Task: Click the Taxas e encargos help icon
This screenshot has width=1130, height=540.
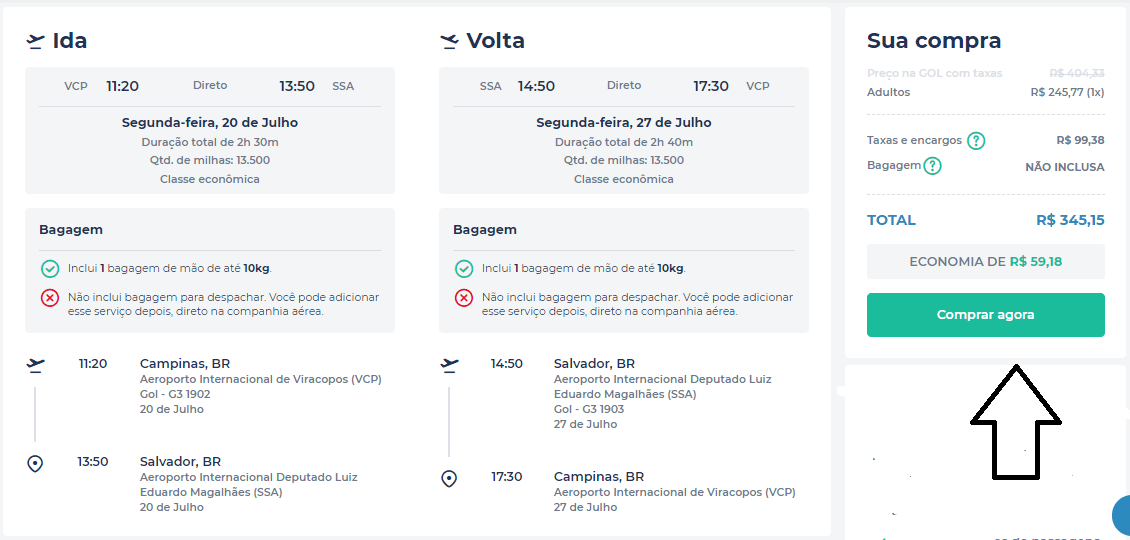Action: (x=976, y=141)
